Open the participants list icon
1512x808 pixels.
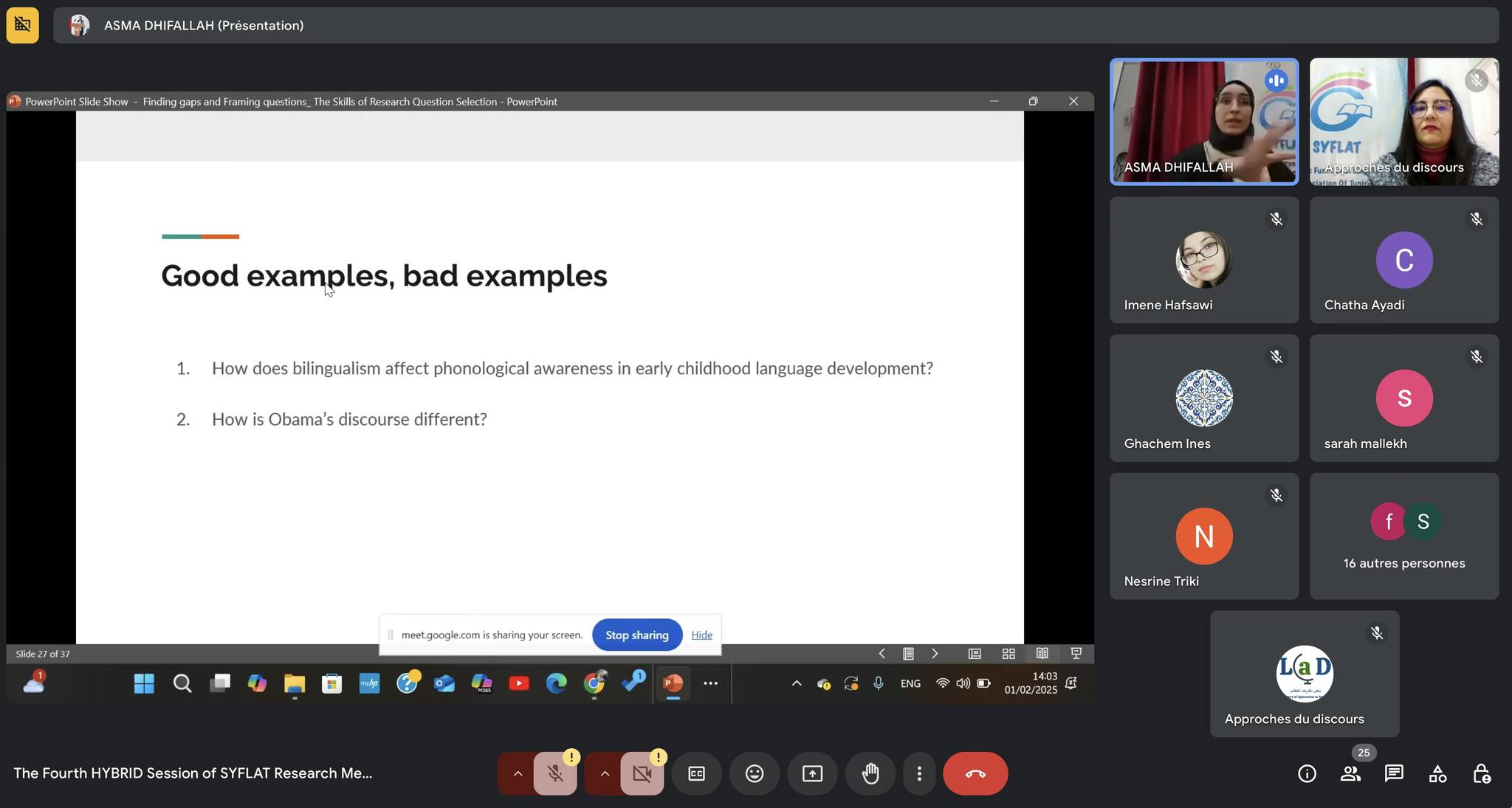pos(1350,773)
